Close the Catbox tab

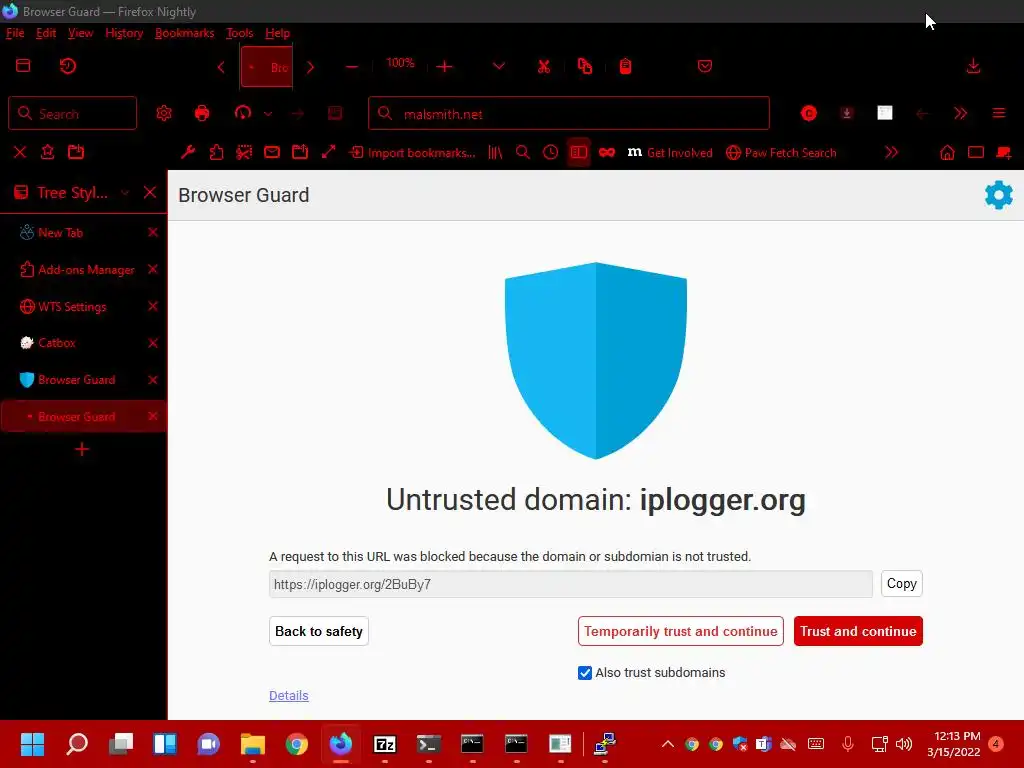(x=153, y=343)
